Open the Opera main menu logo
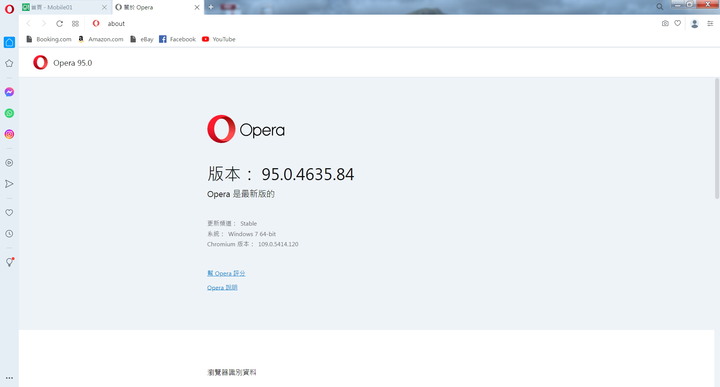The image size is (720, 387). 9,9
